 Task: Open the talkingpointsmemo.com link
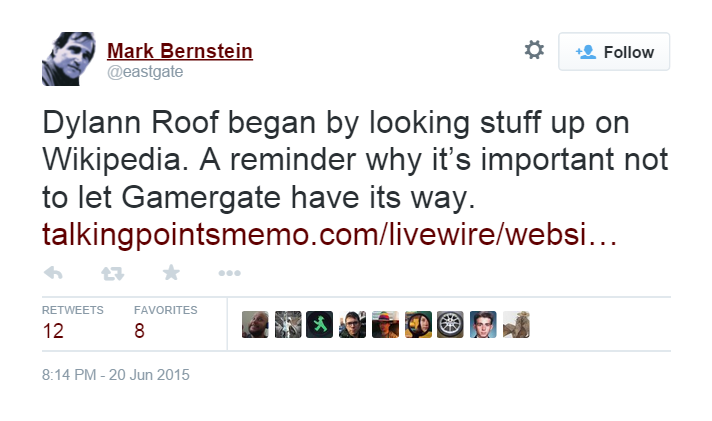[330, 235]
